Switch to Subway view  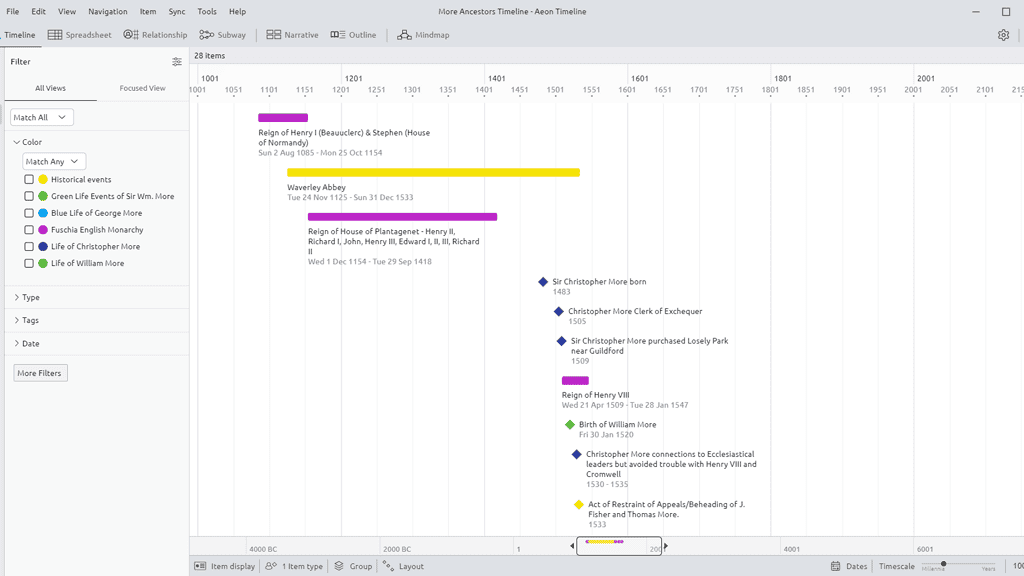click(x=223, y=35)
